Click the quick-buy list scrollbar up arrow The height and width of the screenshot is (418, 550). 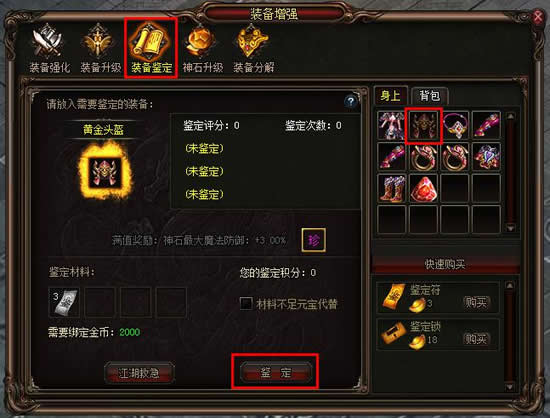[510, 286]
